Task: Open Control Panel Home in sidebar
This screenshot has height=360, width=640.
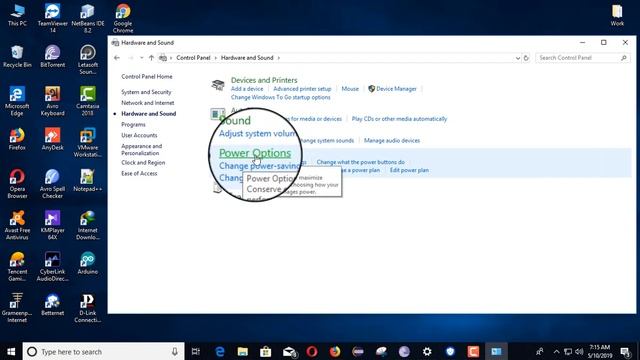Action: tap(147, 76)
